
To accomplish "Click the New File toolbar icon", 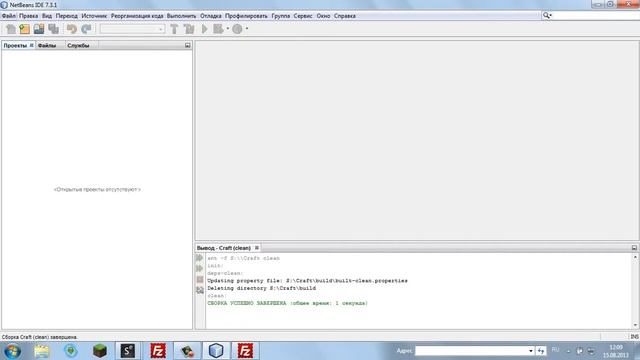I will pos(11,29).
